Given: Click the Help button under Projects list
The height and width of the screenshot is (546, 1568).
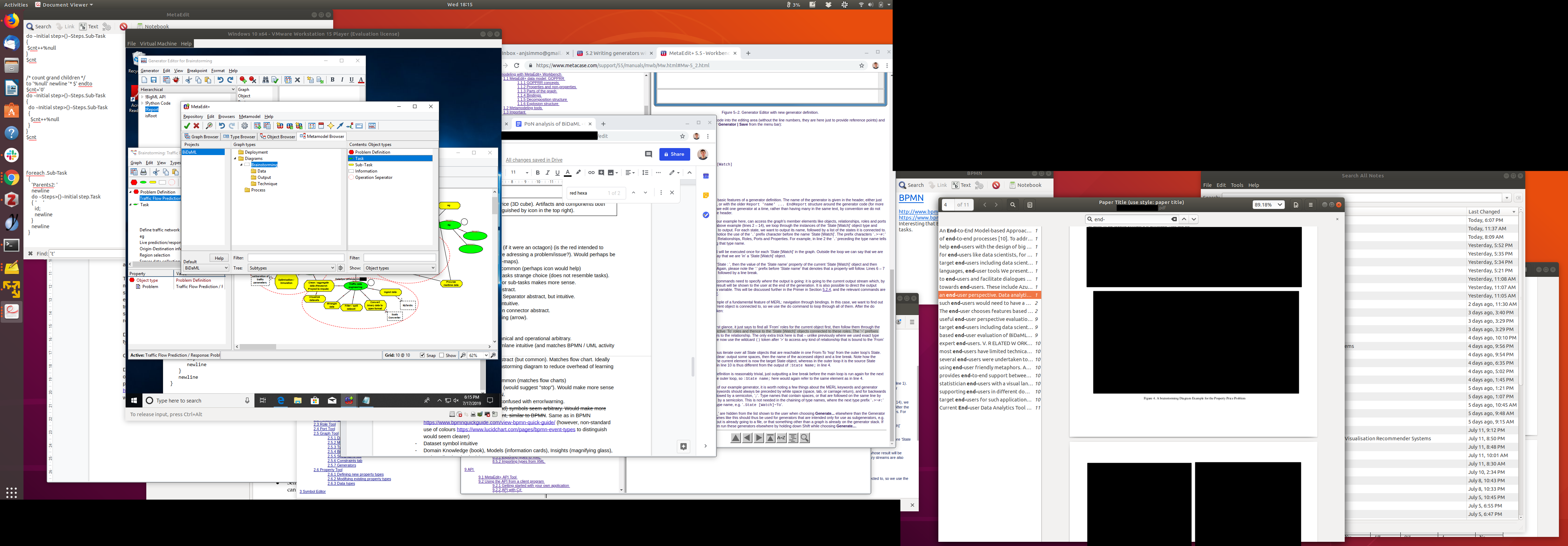Looking at the screenshot, I should point(219,258).
